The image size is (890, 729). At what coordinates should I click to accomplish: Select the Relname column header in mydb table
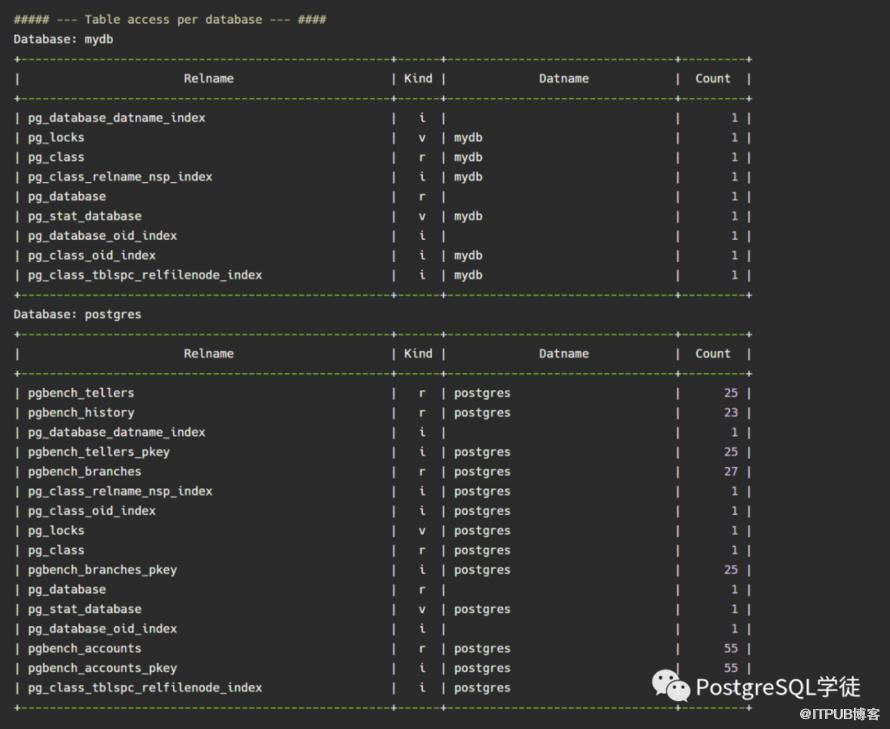[208, 78]
